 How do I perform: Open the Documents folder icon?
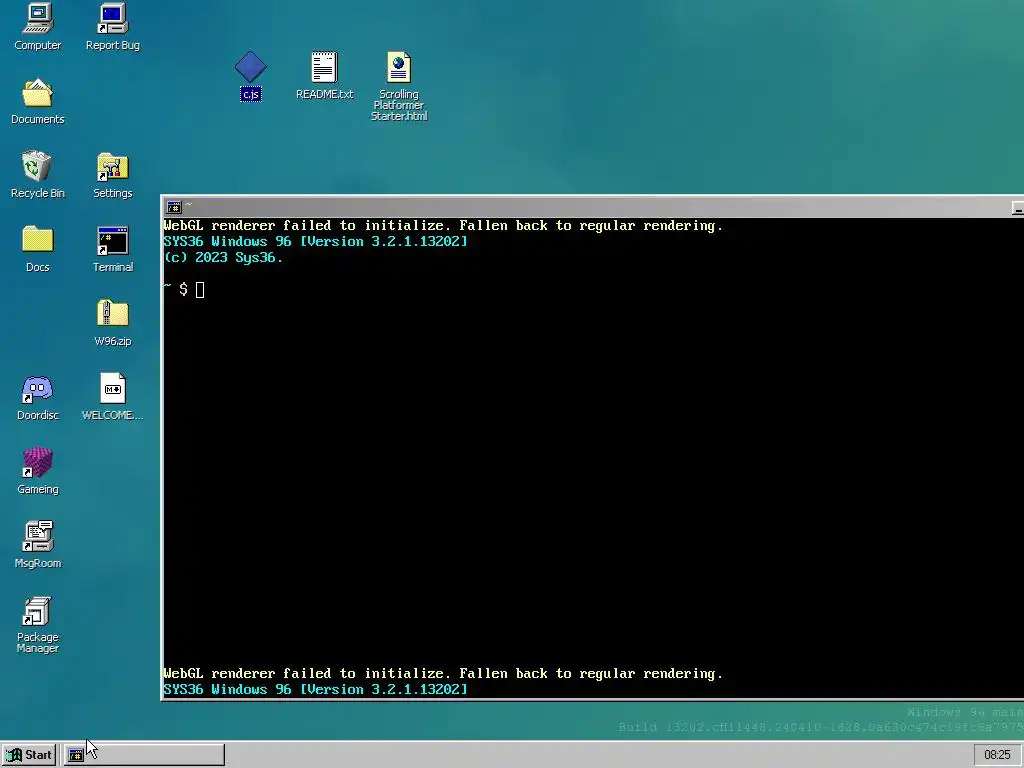37,101
